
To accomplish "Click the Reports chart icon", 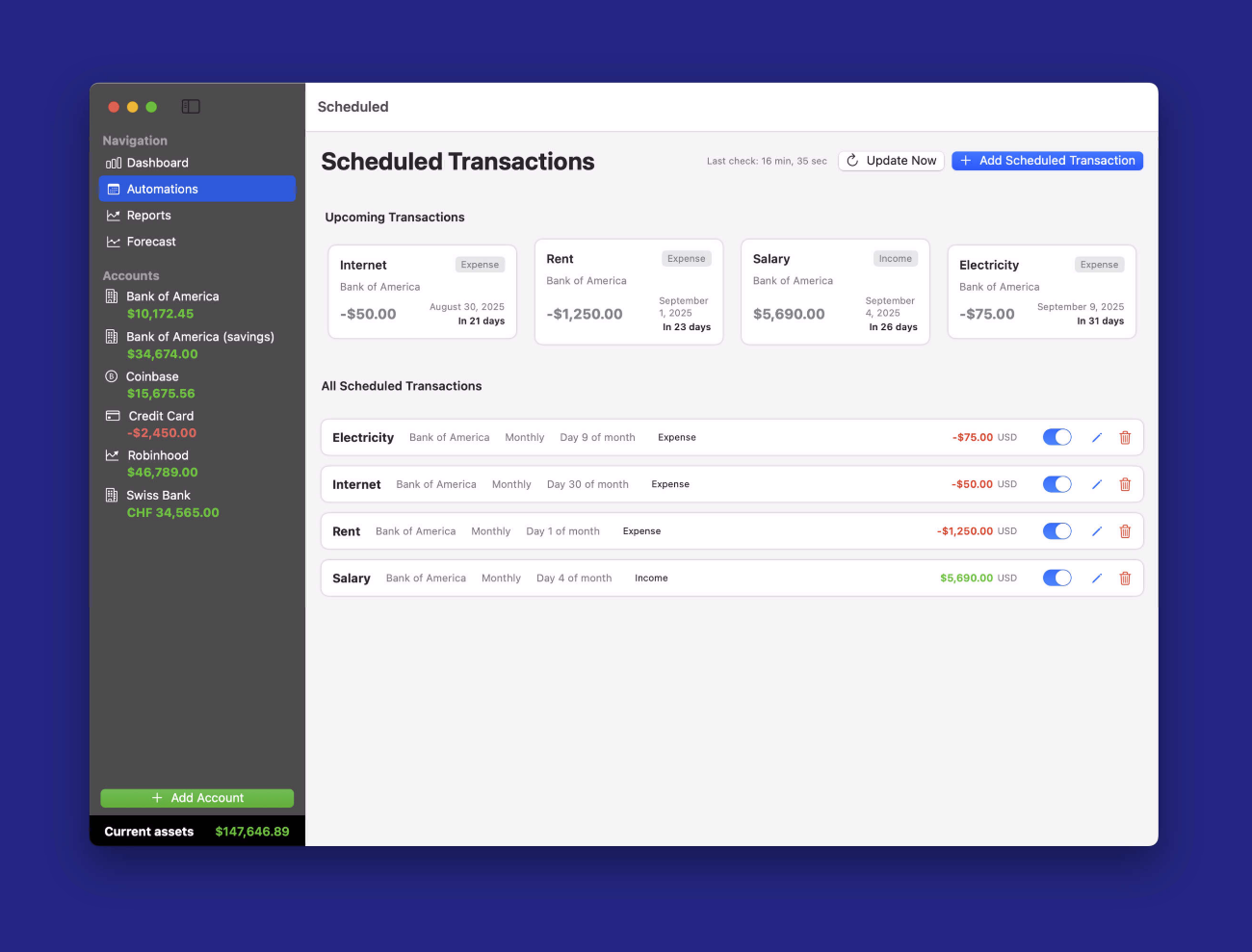I will click(x=114, y=216).
